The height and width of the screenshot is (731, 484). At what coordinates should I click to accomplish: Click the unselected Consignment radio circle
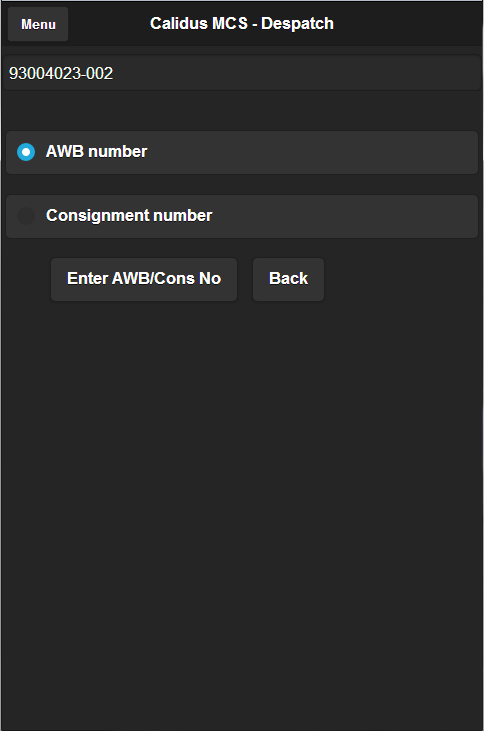click(x=26, y=216)
